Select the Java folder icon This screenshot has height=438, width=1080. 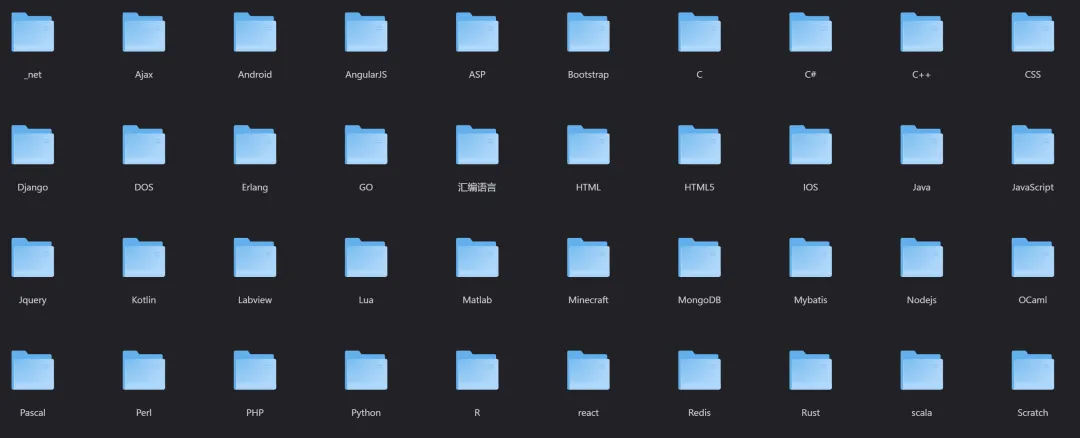[922, 145]
